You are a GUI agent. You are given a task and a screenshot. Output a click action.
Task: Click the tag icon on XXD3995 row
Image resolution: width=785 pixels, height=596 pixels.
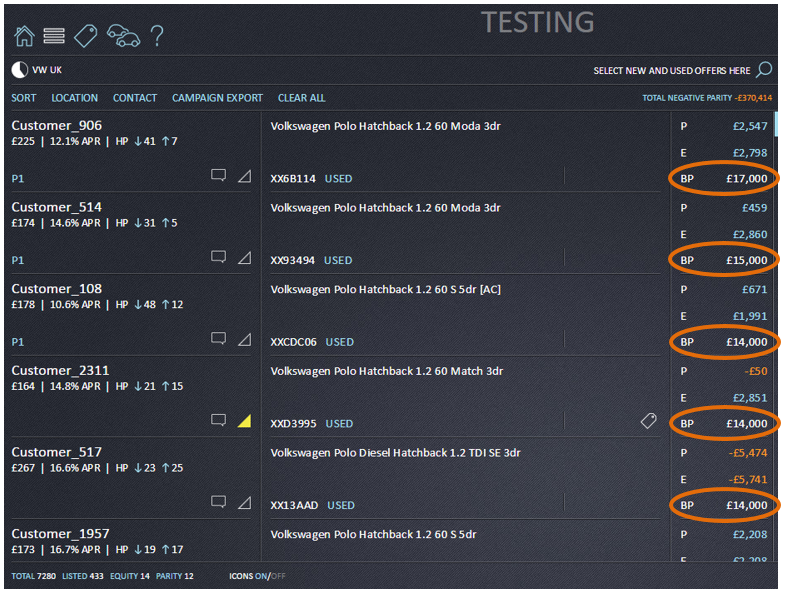pyautogui.click(x=649, y=421)
